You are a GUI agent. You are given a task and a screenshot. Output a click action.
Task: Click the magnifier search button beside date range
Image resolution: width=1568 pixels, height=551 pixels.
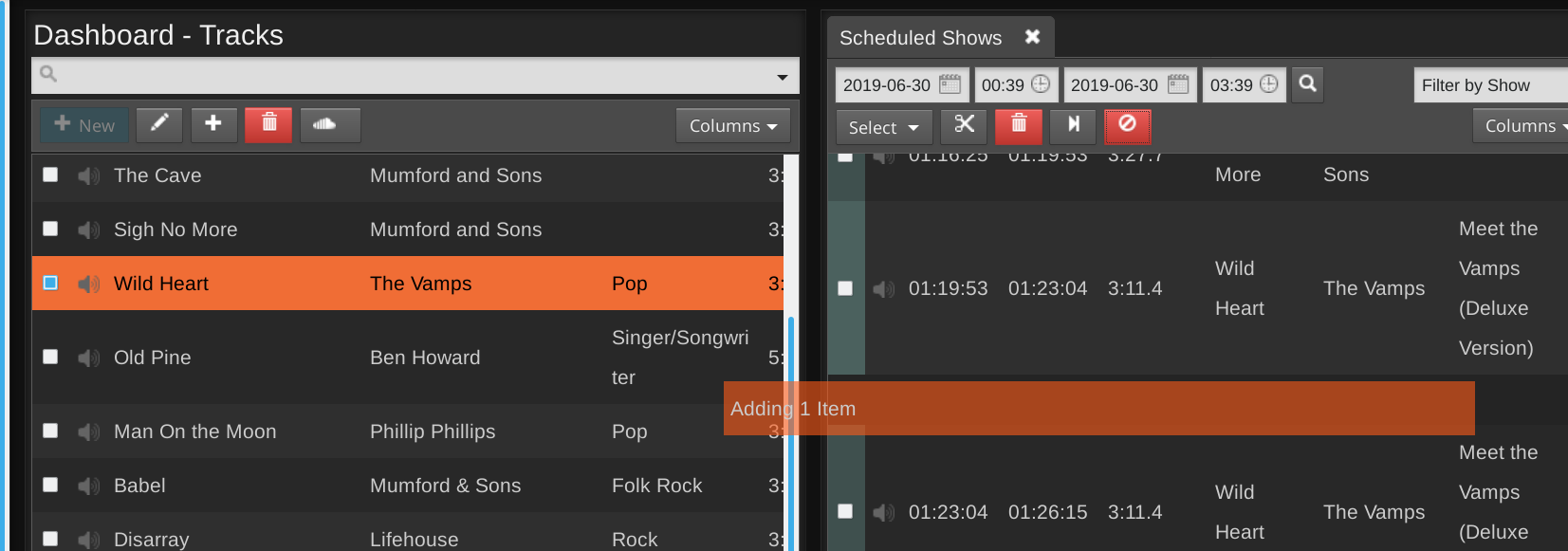[x=1307, y=84]
